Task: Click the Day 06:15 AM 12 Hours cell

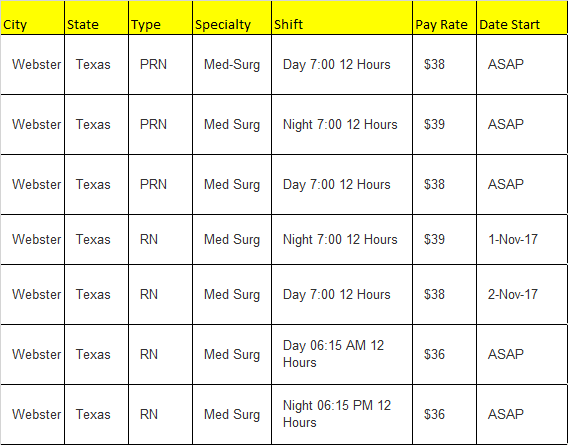Action: click(342, 354)
